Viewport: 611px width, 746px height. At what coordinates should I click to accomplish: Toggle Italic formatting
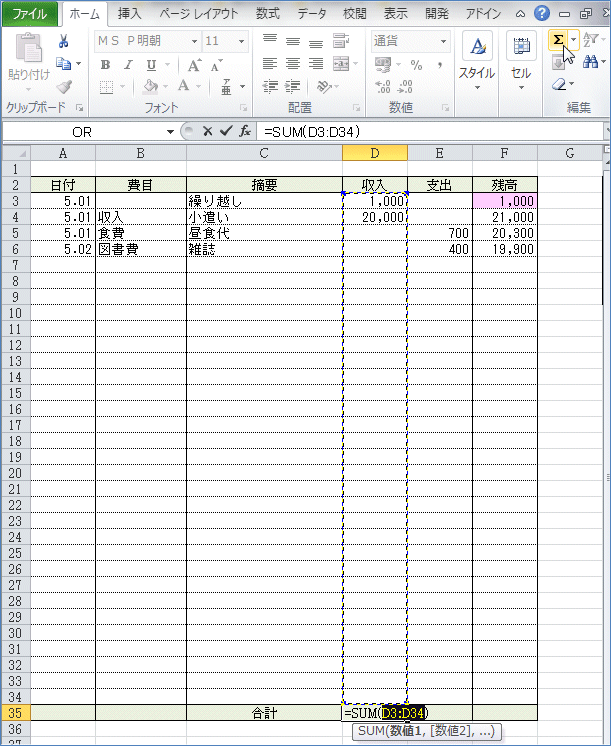[x=128, y=65]
